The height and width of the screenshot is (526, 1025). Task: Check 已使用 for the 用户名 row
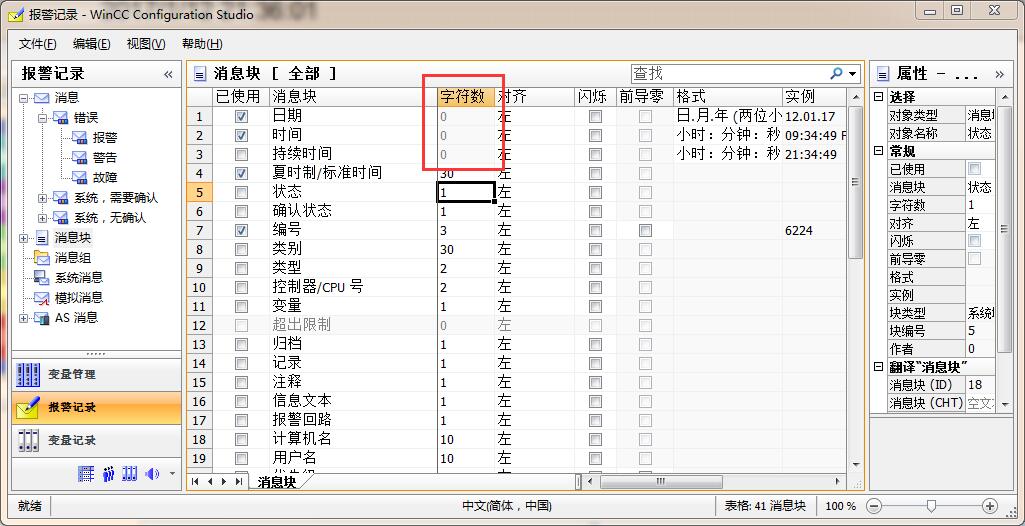tap(241, 458)
